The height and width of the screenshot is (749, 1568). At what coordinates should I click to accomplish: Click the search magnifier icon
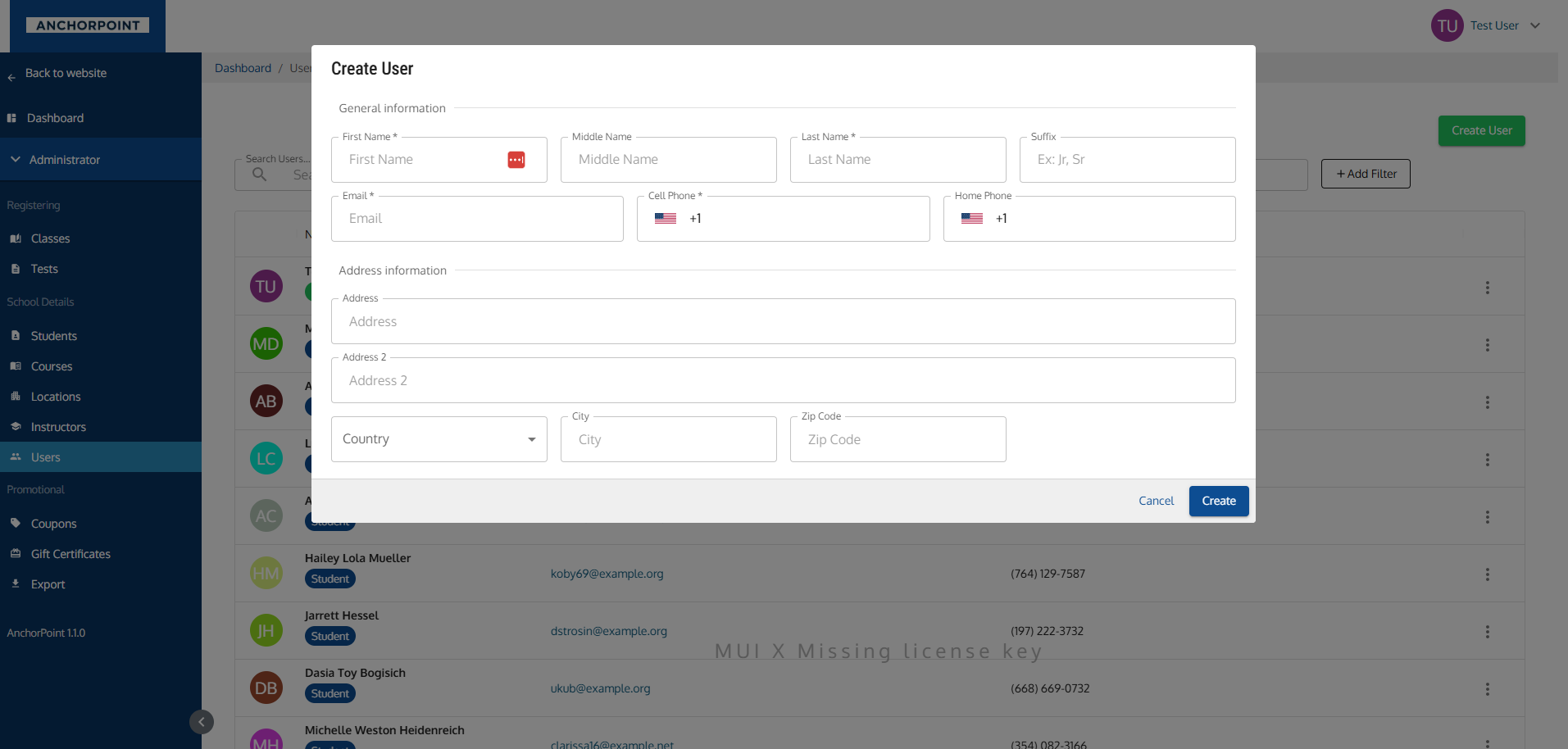coord(260,175)
